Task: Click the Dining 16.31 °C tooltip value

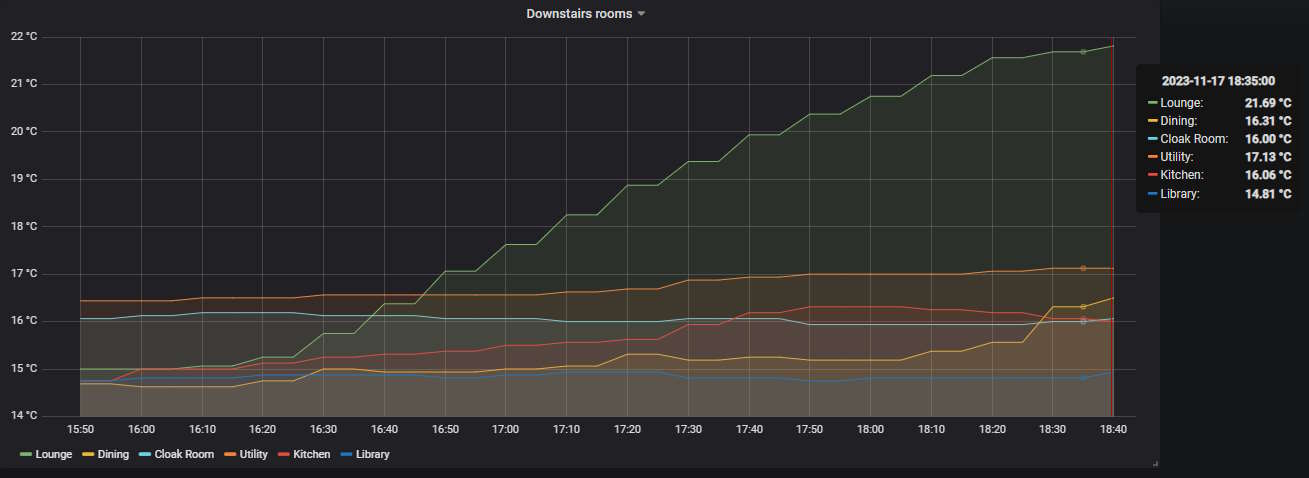Action: pos(1267,121)
